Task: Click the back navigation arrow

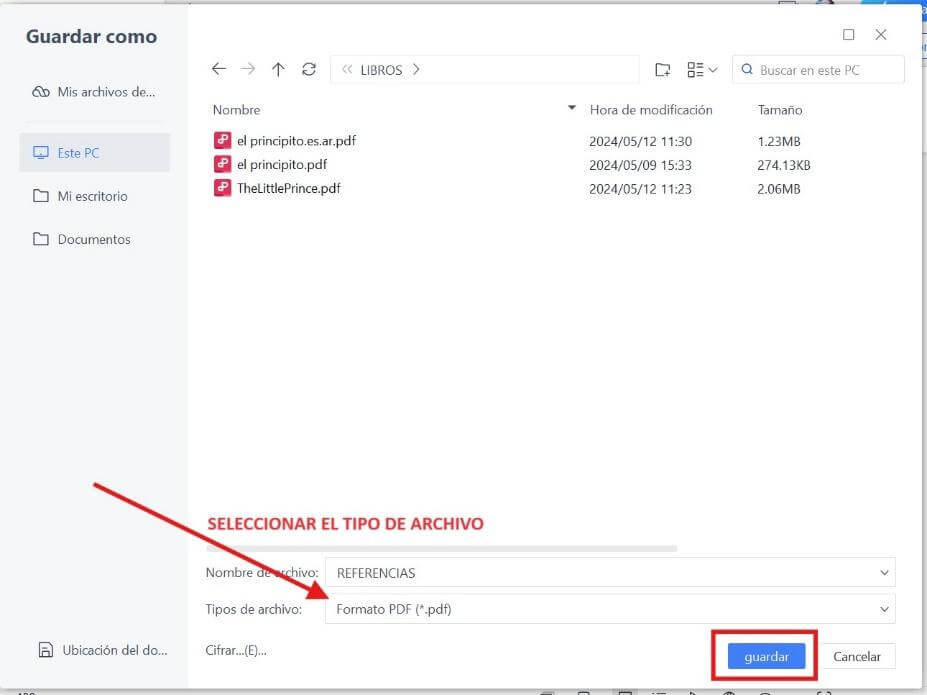Action: point(219,69)
